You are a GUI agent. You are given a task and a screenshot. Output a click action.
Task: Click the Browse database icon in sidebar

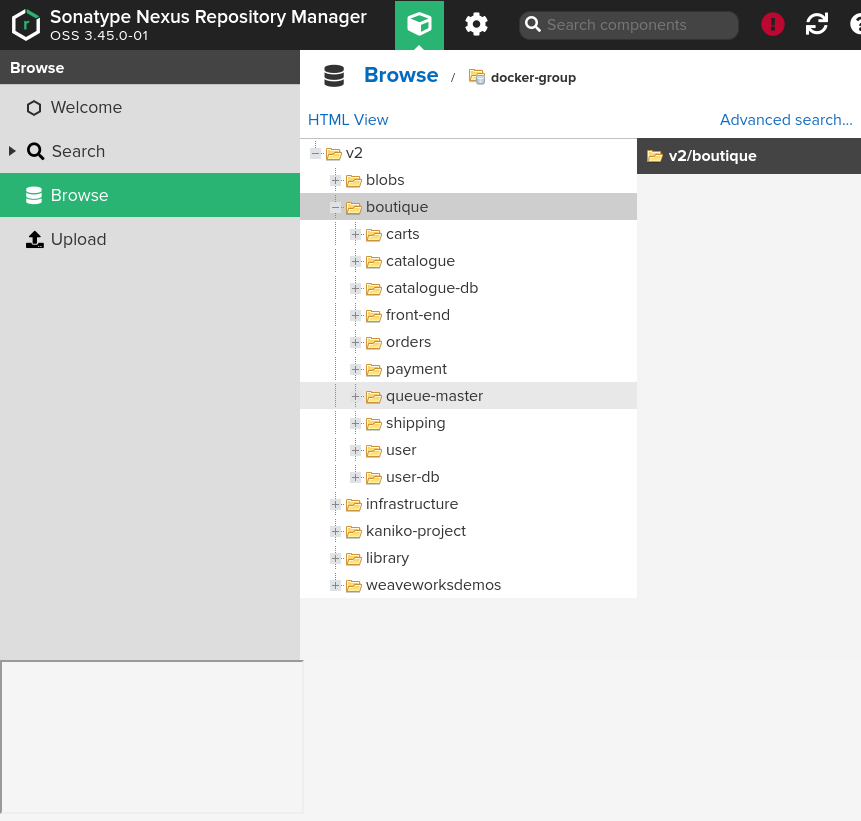point(34,196)
